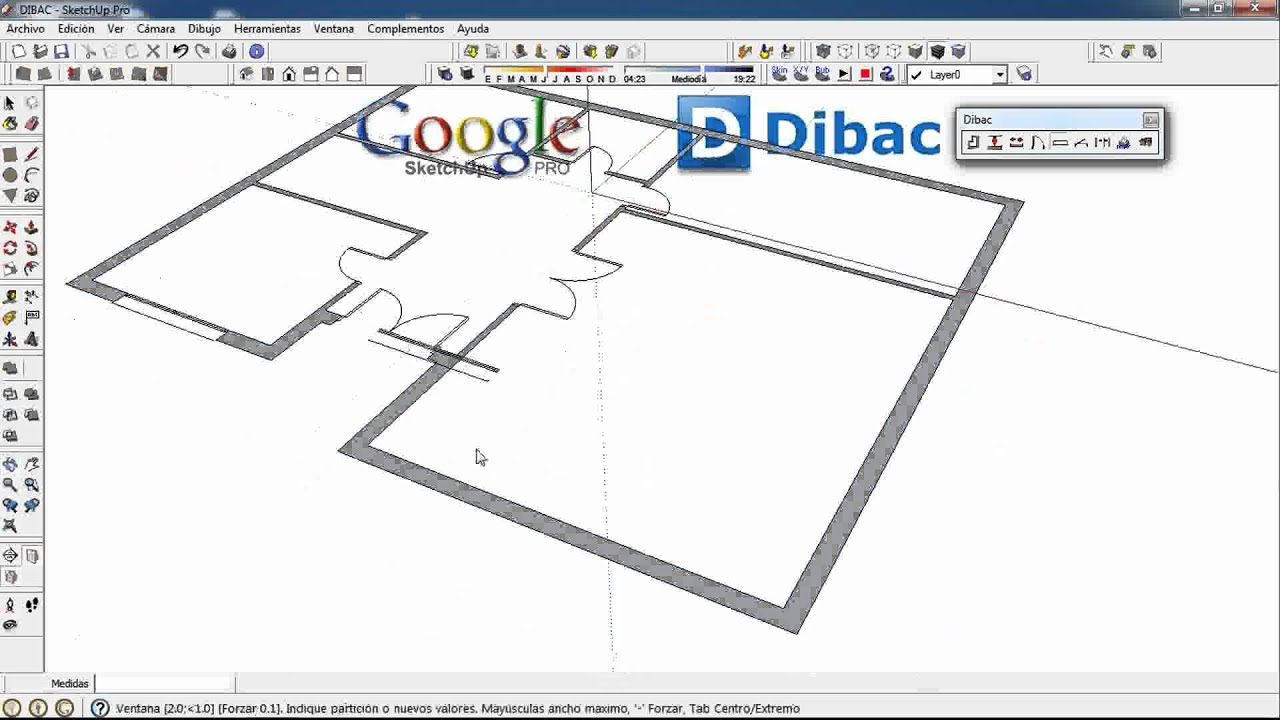
Task: Select the Line pencil tool
Action: [x=31, y=155]
